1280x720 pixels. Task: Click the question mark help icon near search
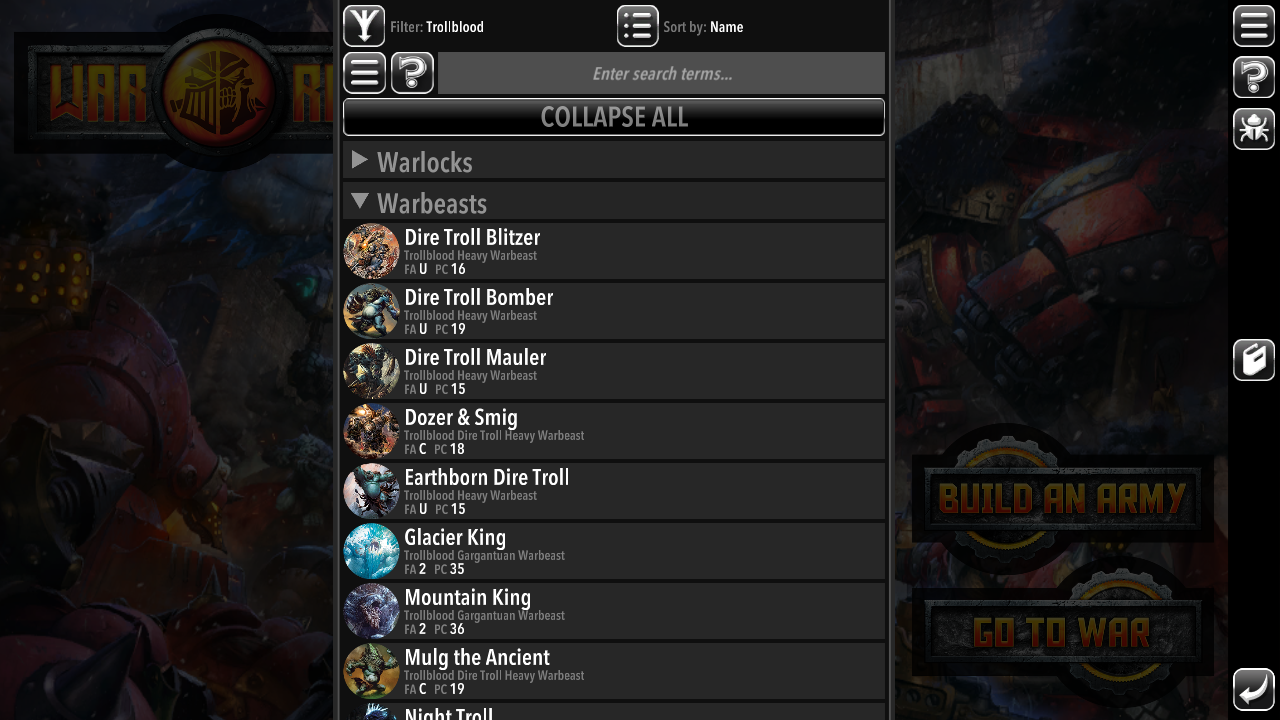pos(412,73)
